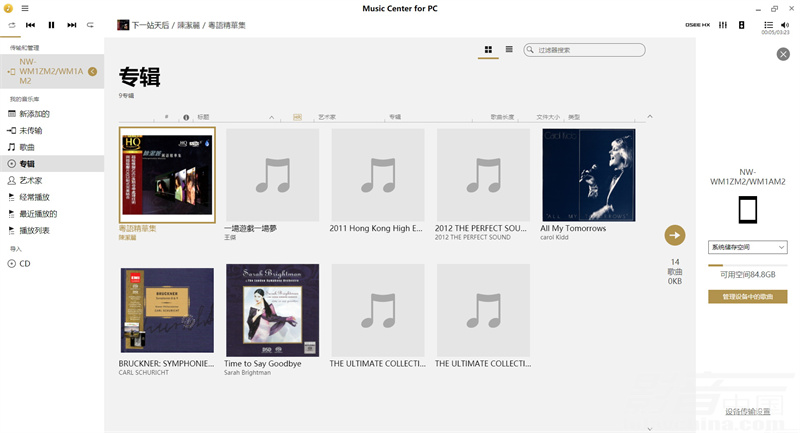Show the play queue list

click(x=768, y=24)
